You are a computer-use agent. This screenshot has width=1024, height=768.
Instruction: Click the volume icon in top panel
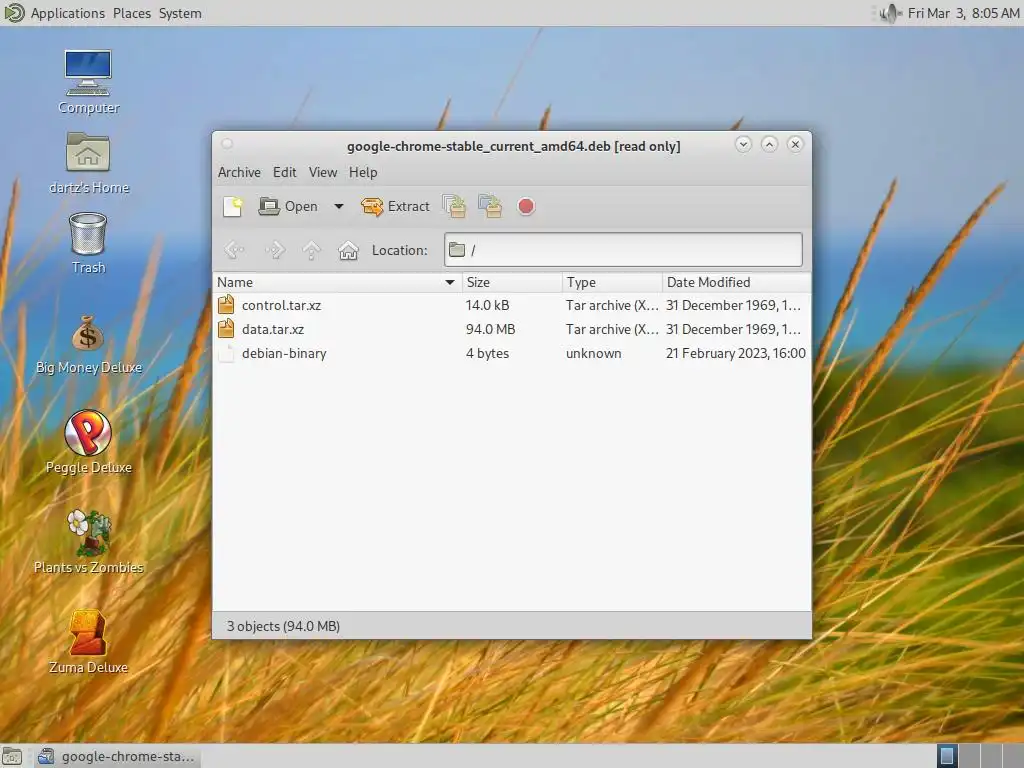click(889, 13)
